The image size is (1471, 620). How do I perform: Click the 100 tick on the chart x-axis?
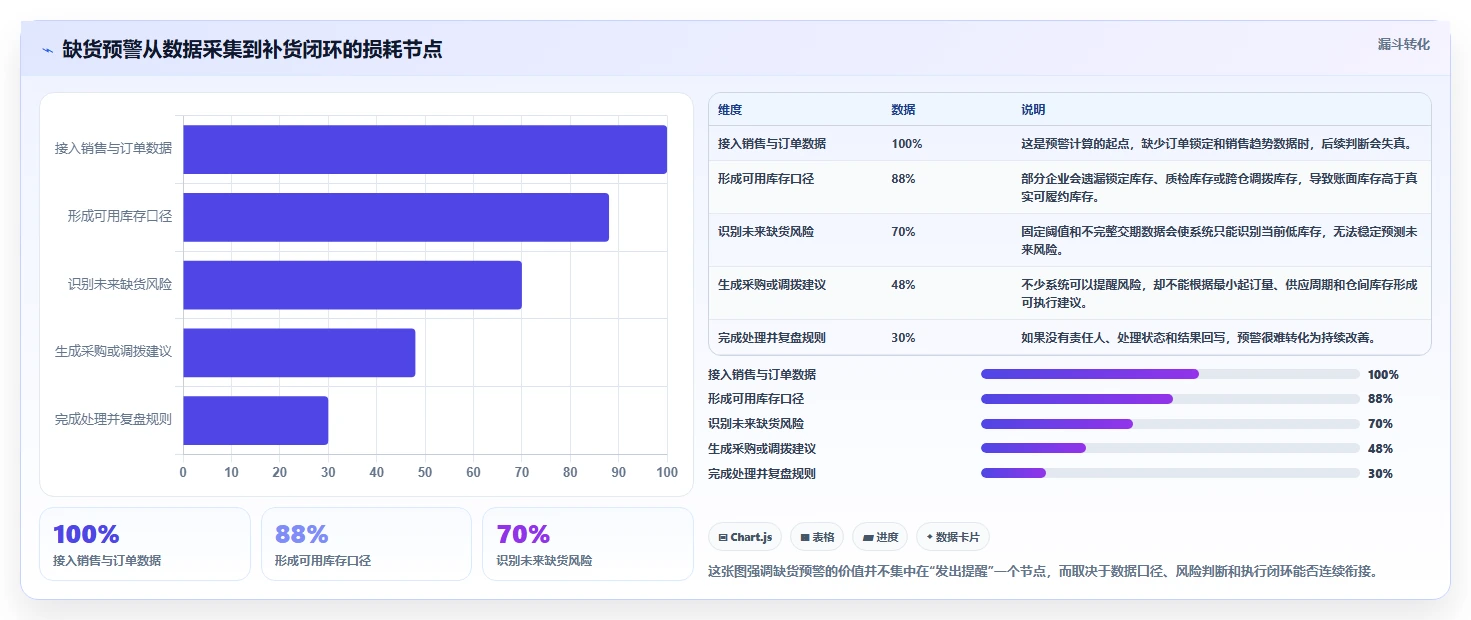tap(667, 472)
